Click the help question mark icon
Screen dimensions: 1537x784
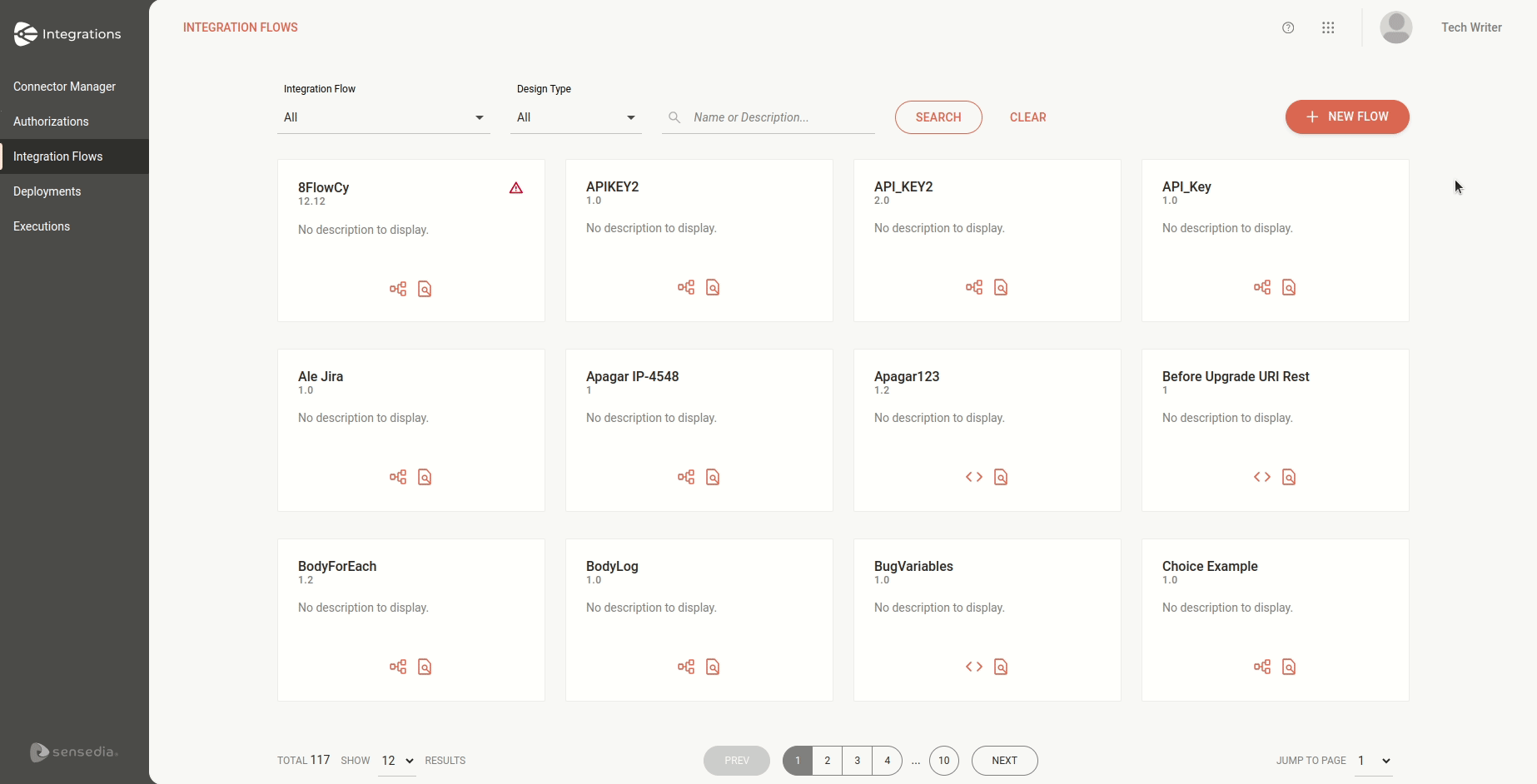1288,27
